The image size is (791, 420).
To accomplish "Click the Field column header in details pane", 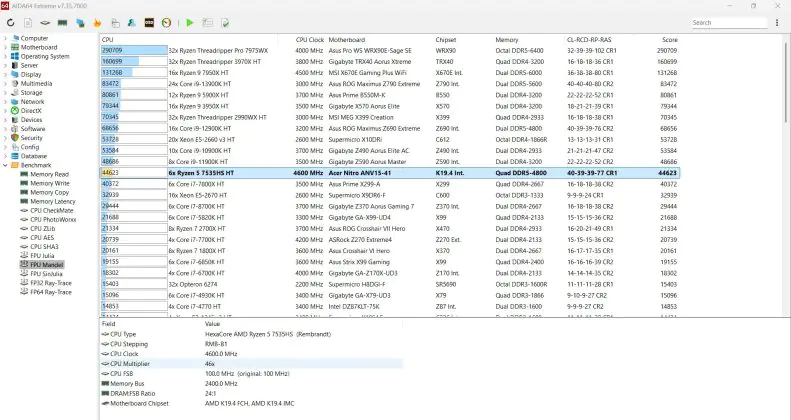I will pos(108,324).
